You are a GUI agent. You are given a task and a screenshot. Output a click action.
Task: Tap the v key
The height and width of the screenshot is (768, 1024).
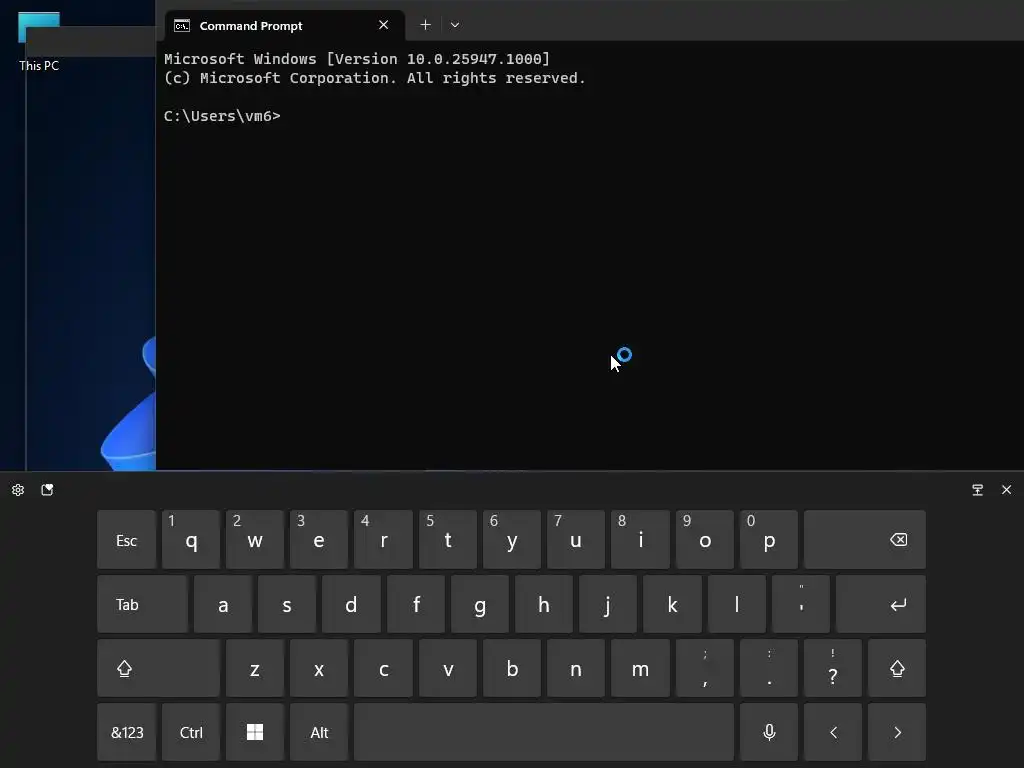coord(447,669)
